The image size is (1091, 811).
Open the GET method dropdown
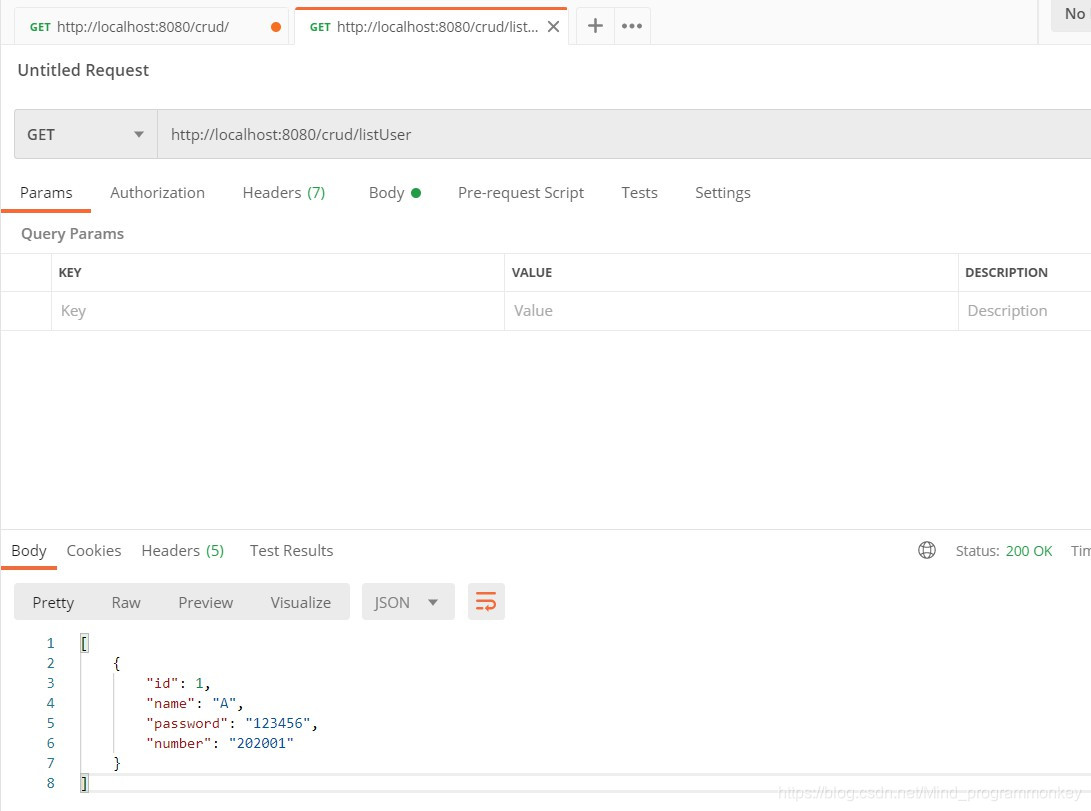coord(86,134)
